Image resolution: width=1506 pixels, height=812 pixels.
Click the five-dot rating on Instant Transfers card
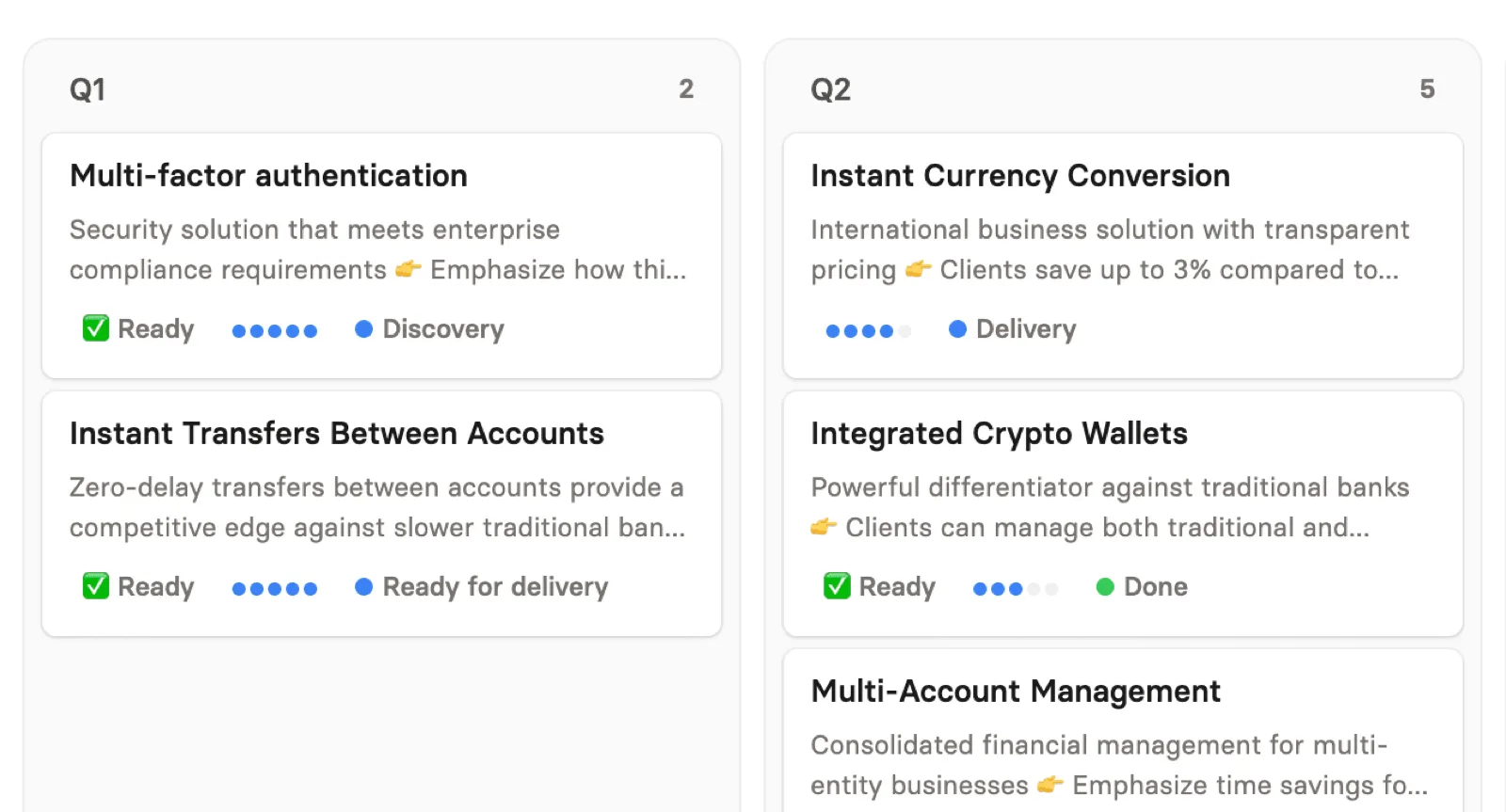275,588
